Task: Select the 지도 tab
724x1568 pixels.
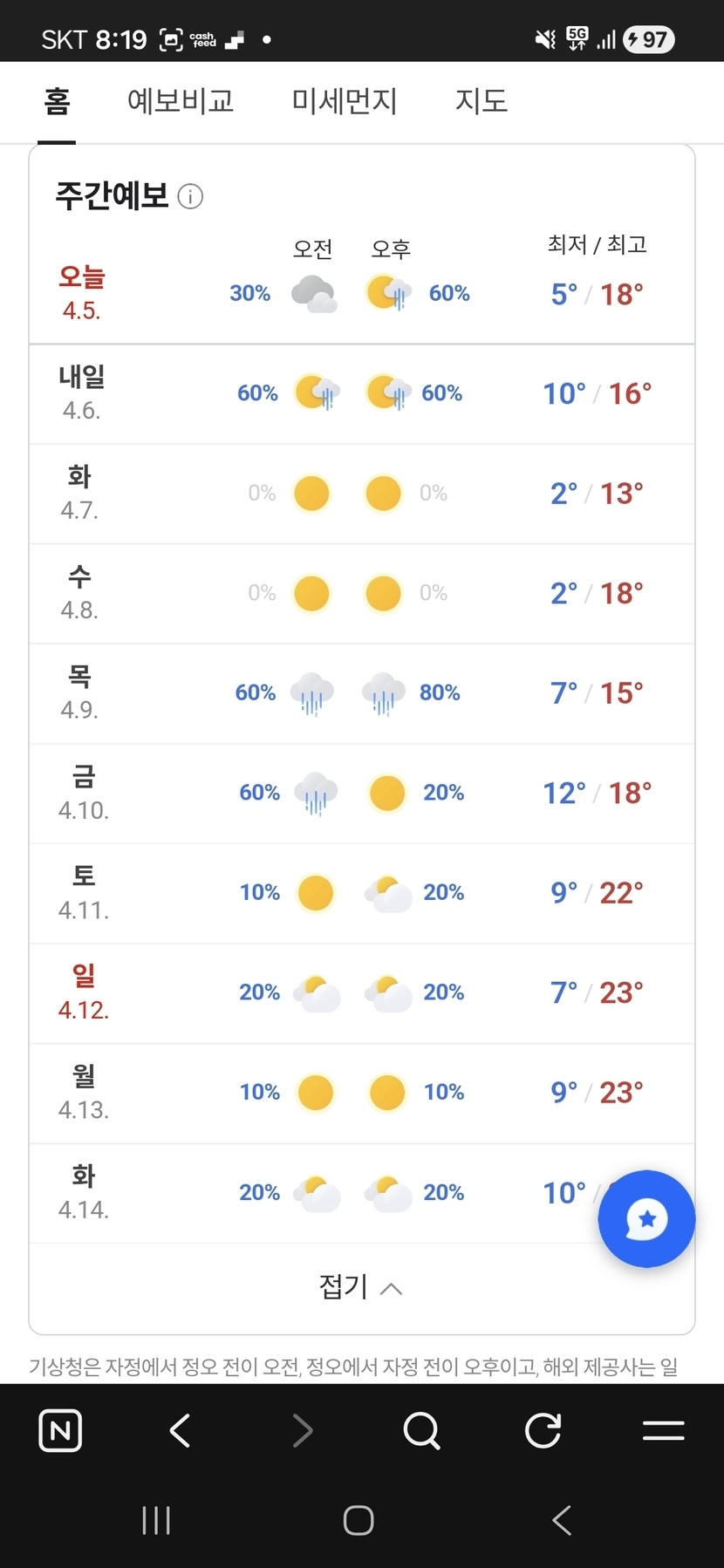Action: tap(481, 101)
